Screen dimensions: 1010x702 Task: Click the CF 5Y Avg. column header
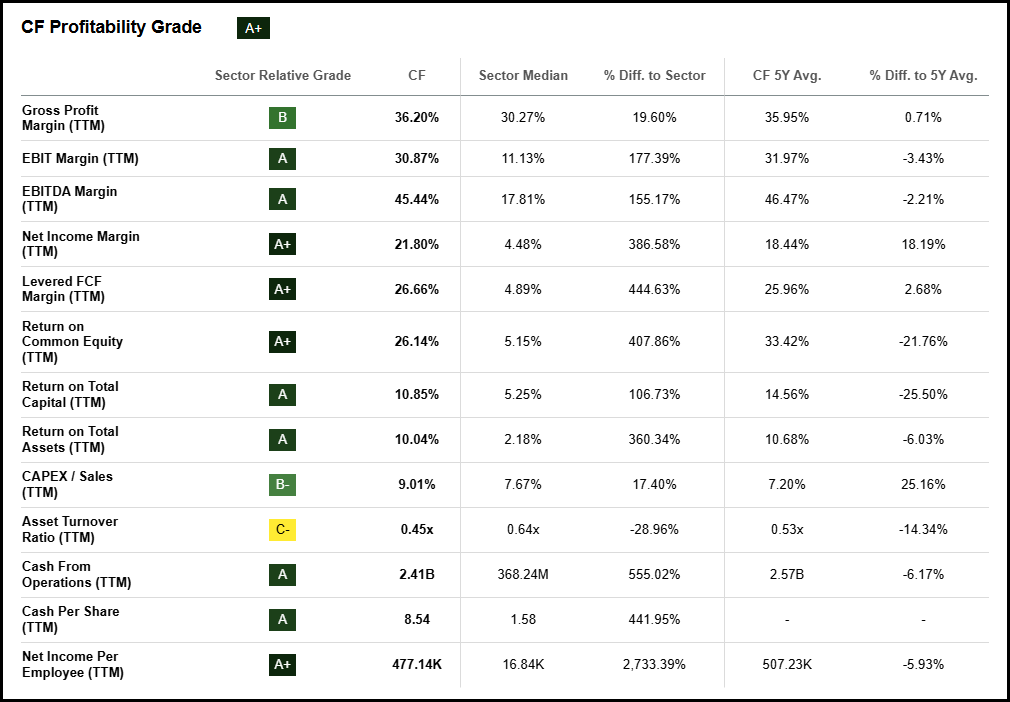pos(787,75)
